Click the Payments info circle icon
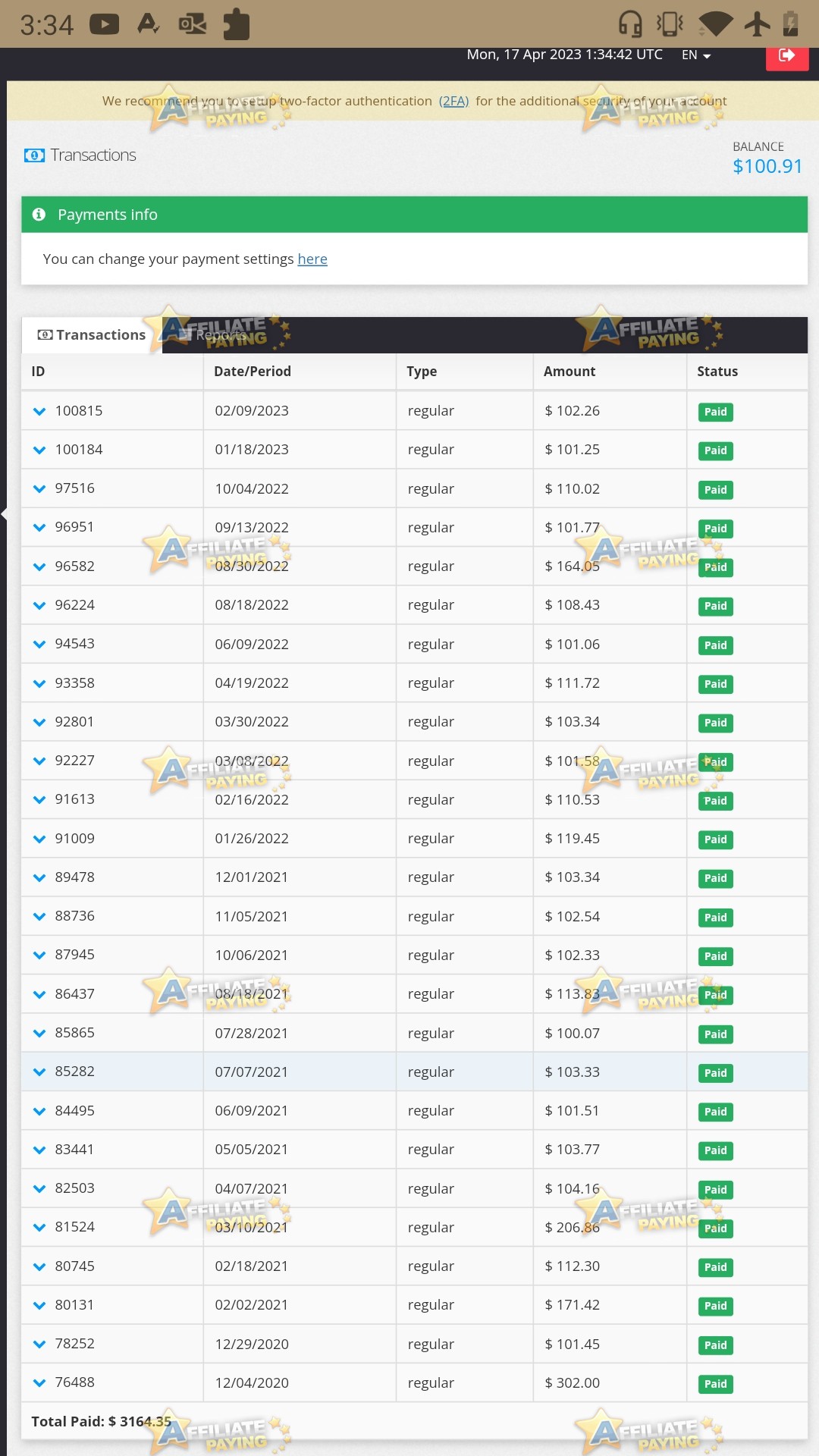Screen dimensions: 819x1456 (x=39, y=215)
